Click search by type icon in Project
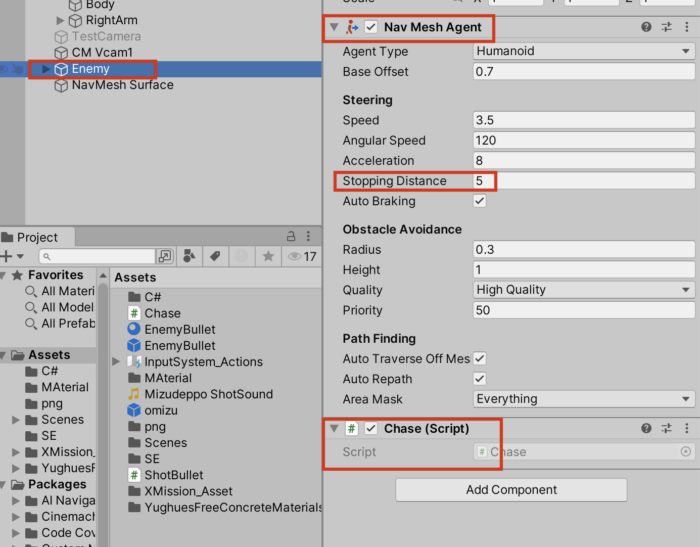Screen dimensions: 700x547 pos(189,257)
